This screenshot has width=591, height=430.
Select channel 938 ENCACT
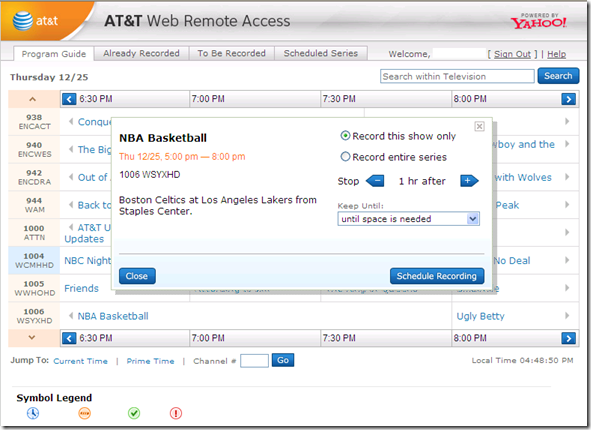(x=34, y=122)
